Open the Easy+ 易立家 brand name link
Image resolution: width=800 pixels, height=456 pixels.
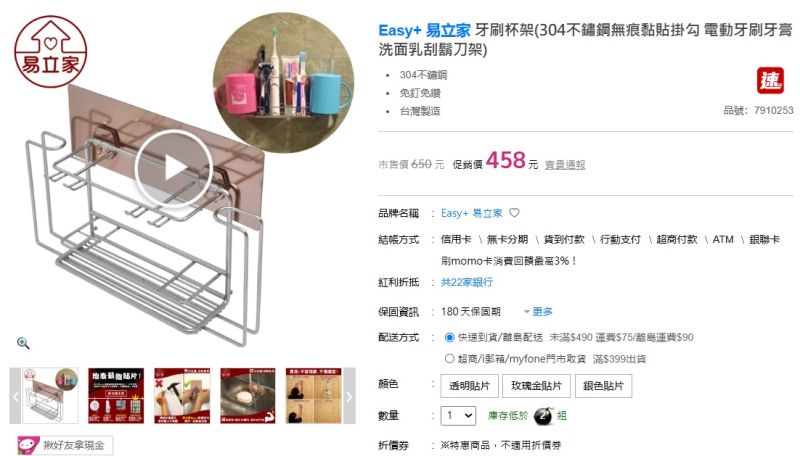(471, 213)
